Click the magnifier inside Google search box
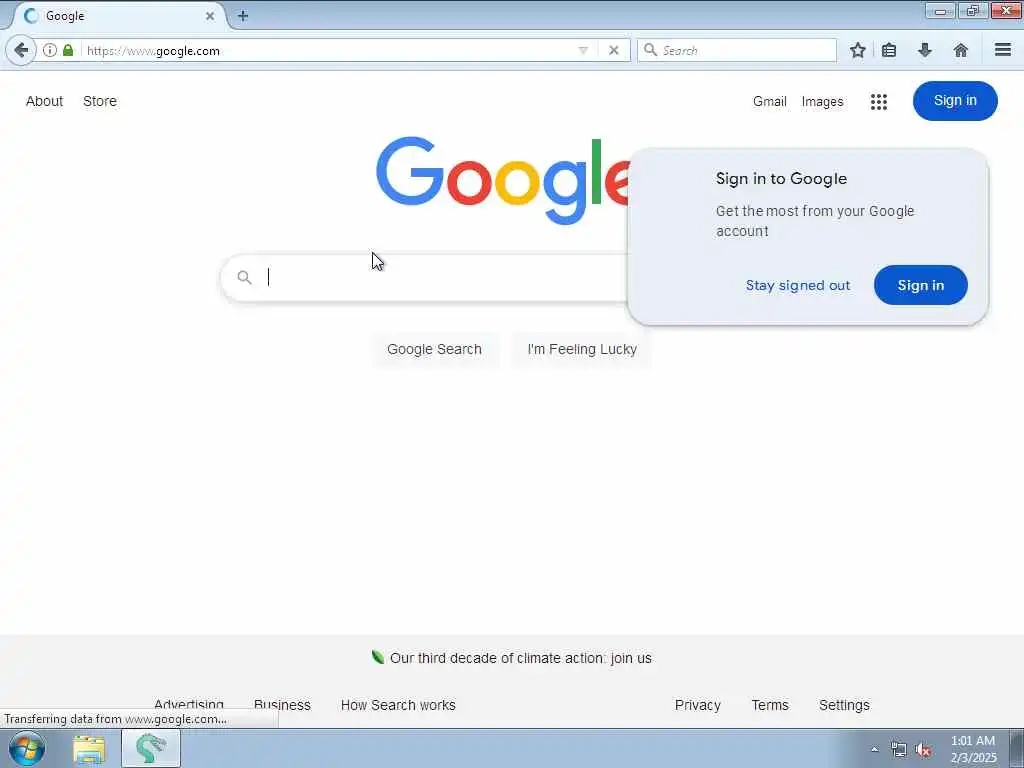The width and height of the screenshot is (1024, 768). point(245,278)
